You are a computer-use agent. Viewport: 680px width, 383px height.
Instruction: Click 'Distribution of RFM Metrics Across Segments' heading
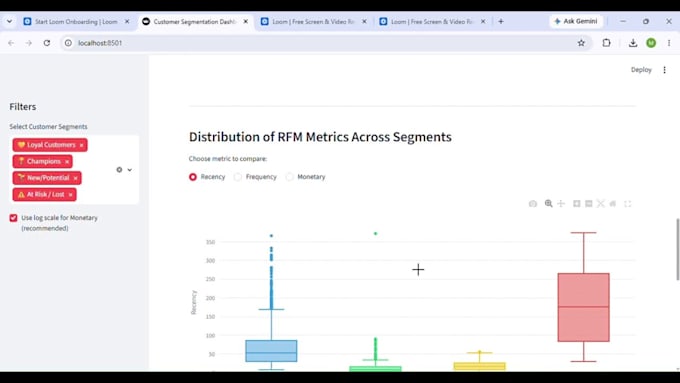click(320, 137)
